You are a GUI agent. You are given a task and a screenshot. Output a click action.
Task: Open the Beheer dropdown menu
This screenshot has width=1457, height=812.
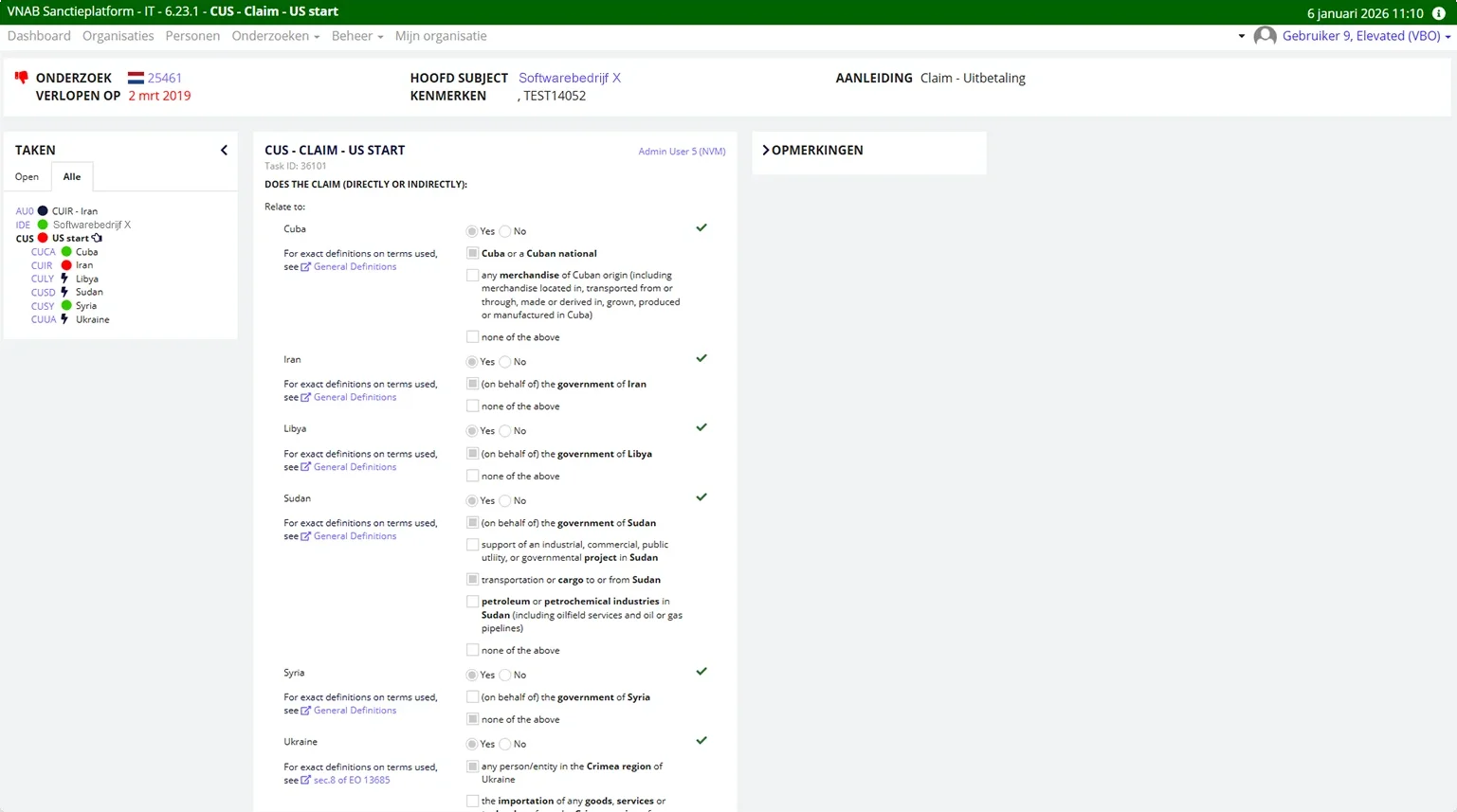(x=356, y=36)
